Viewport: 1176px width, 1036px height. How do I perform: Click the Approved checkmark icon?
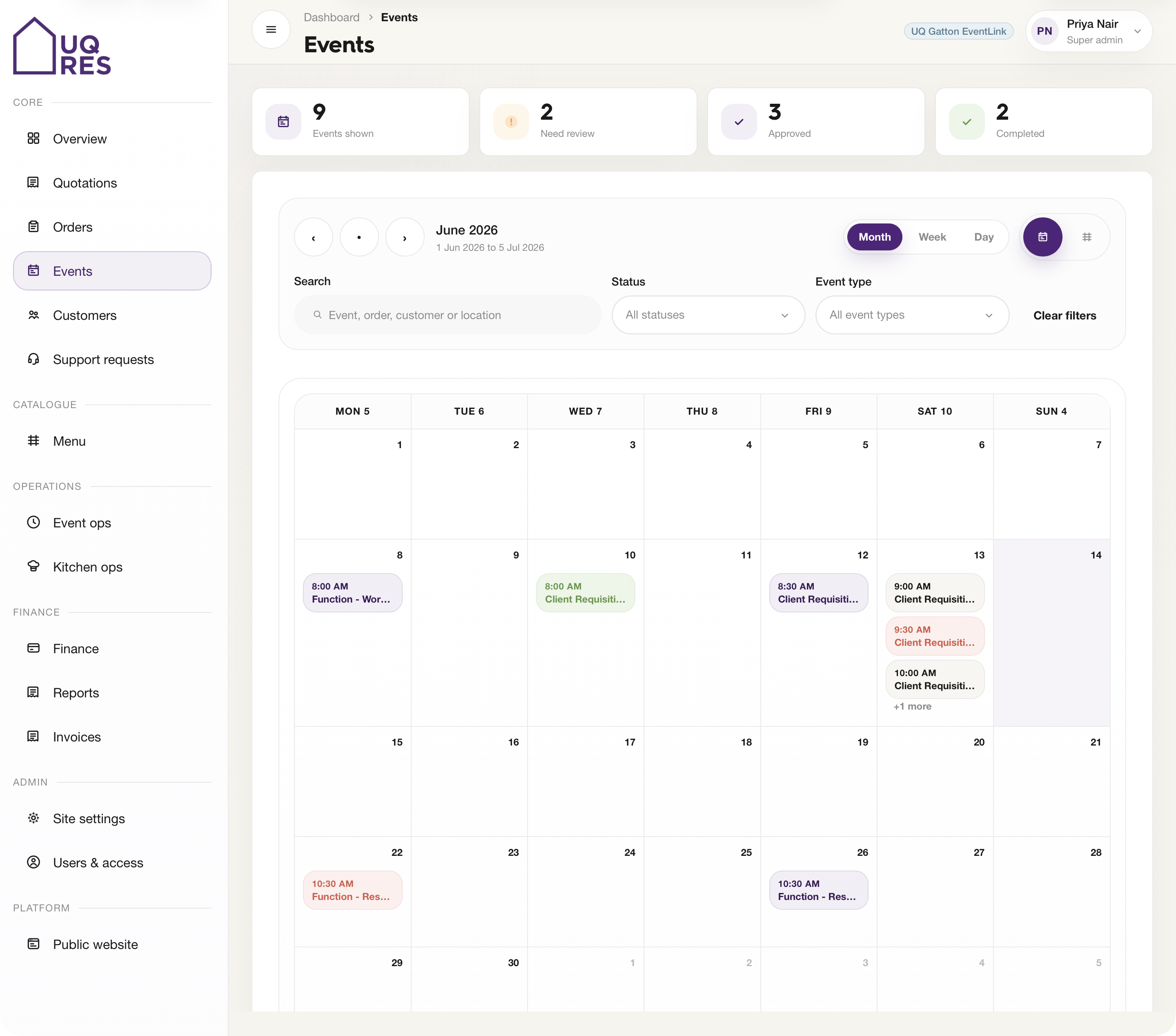pyautogui.click(x=739, y=121)
